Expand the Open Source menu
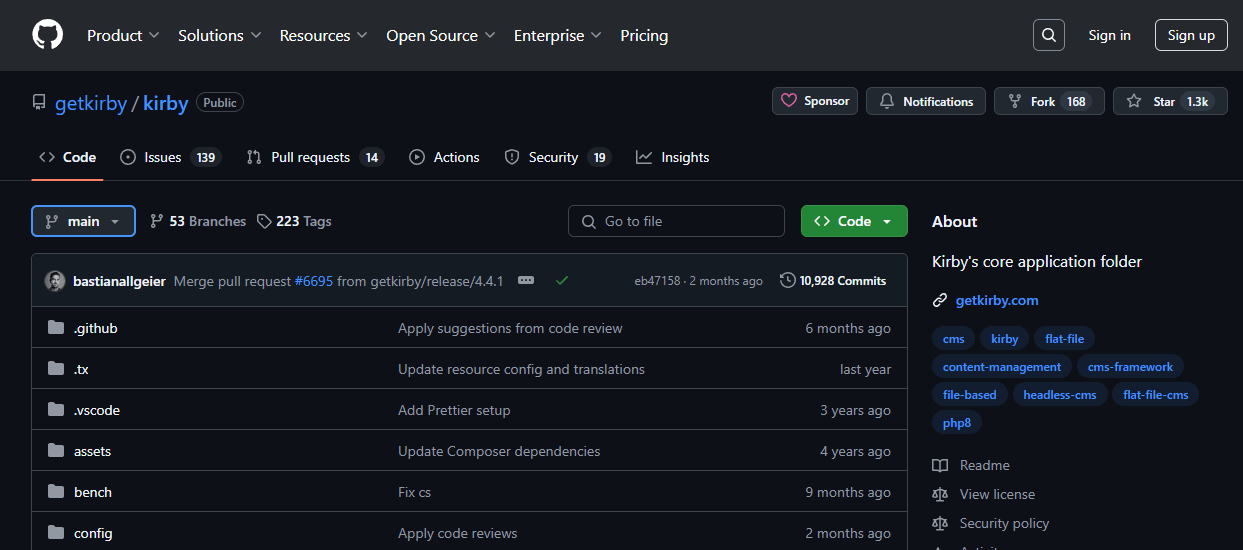Viewport: 1243px width, 550px height. pyautogui.click(x=441, y=35)
